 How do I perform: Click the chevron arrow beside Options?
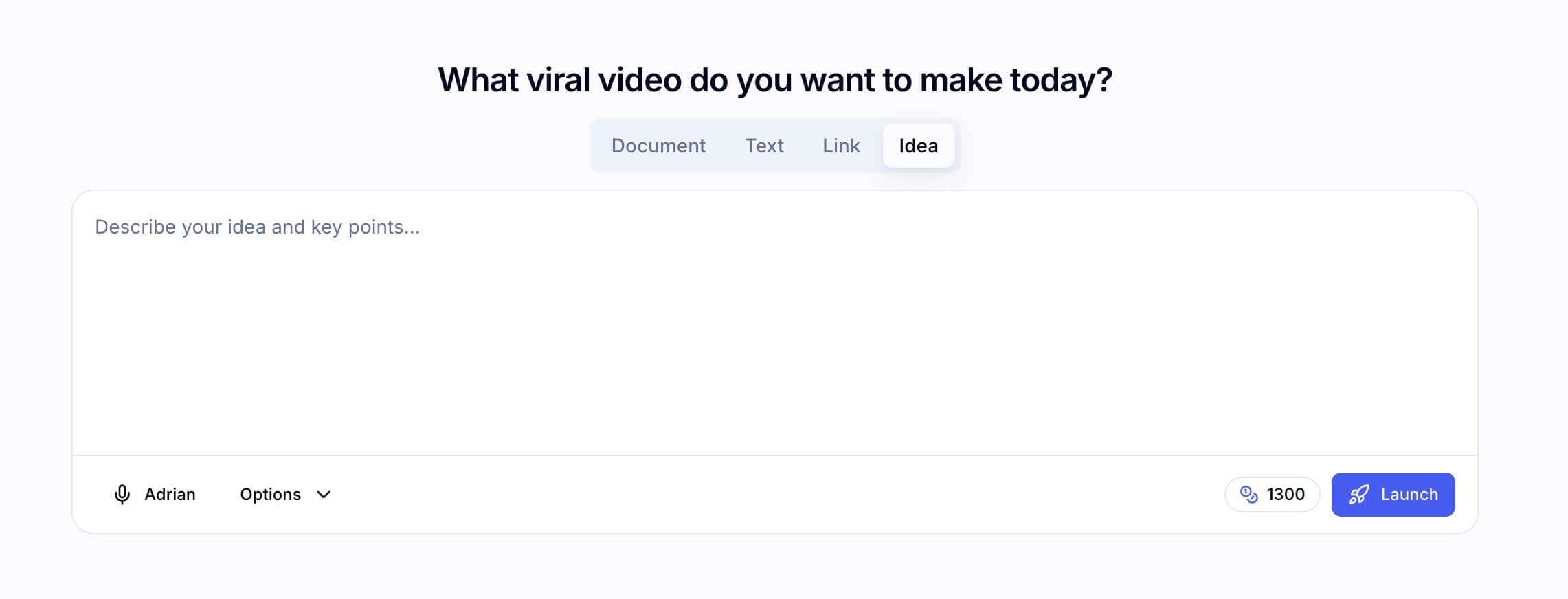[324, 495]
